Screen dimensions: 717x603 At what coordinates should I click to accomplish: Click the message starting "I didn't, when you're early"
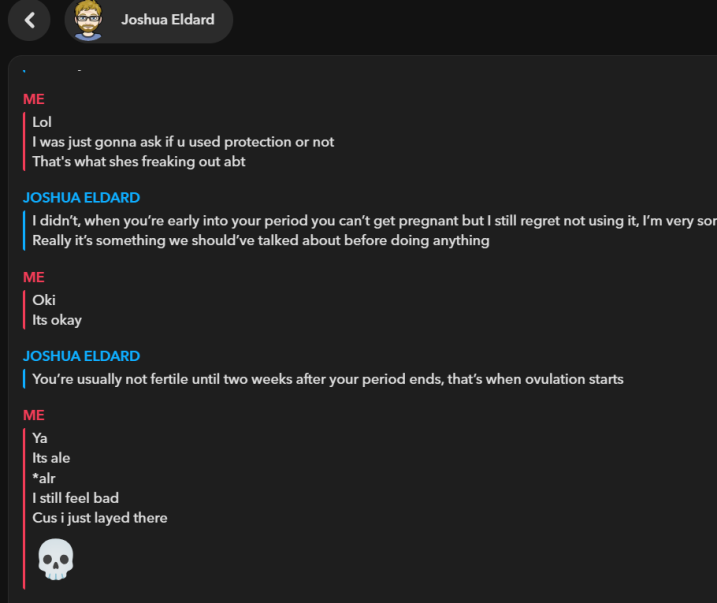point(370,221)
